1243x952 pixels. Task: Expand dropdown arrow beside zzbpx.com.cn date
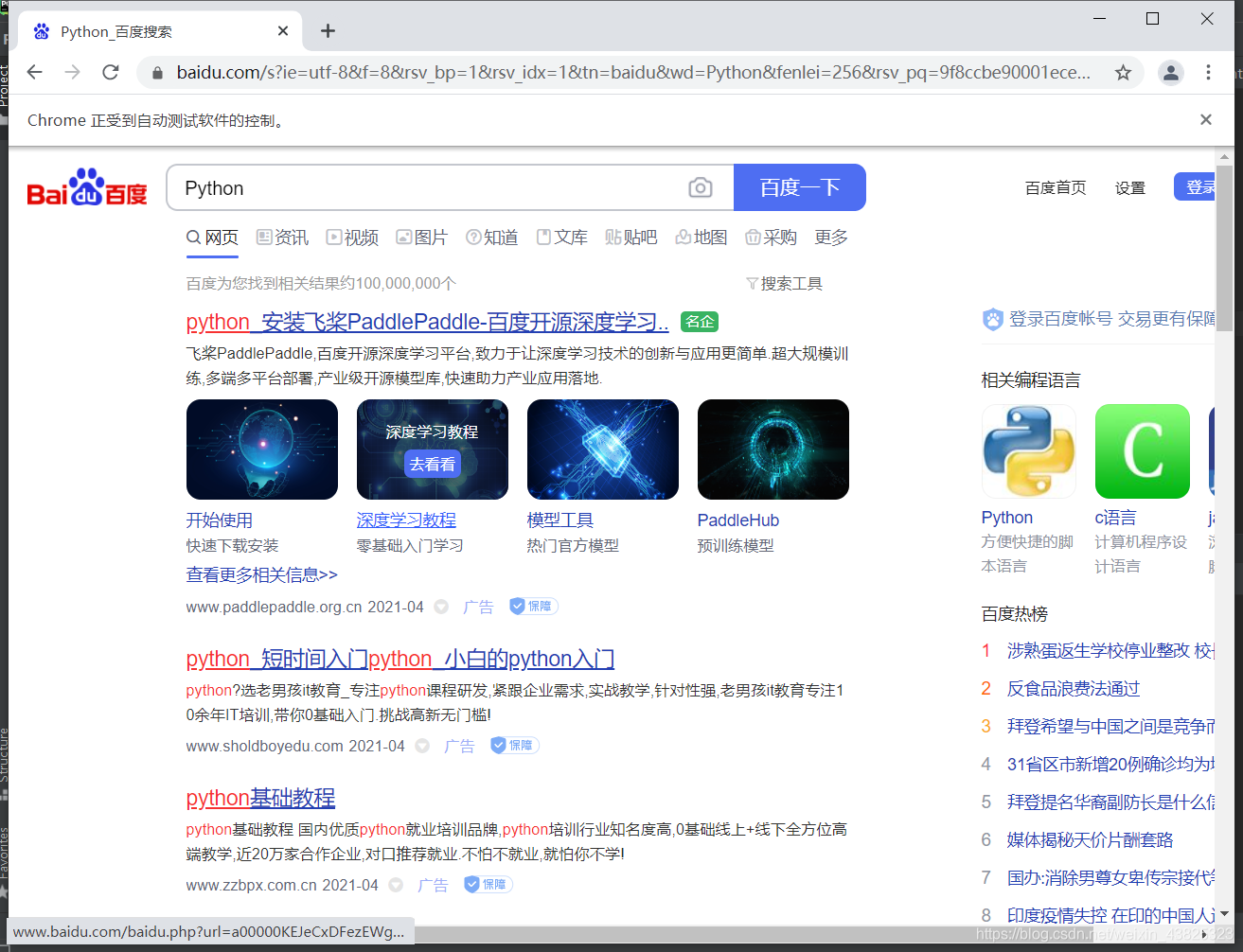coord(396,885)
